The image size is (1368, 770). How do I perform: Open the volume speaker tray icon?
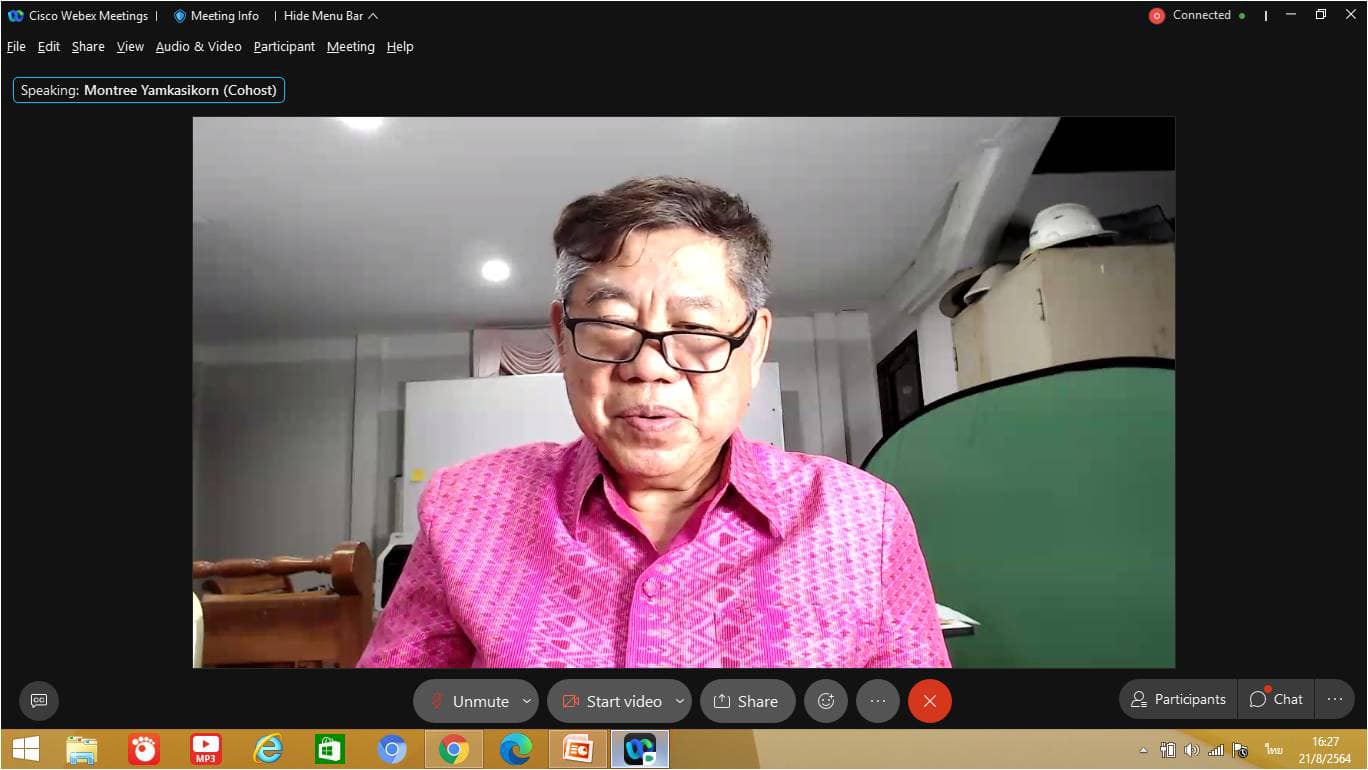pyautogui.click(x=1192, y=750)
